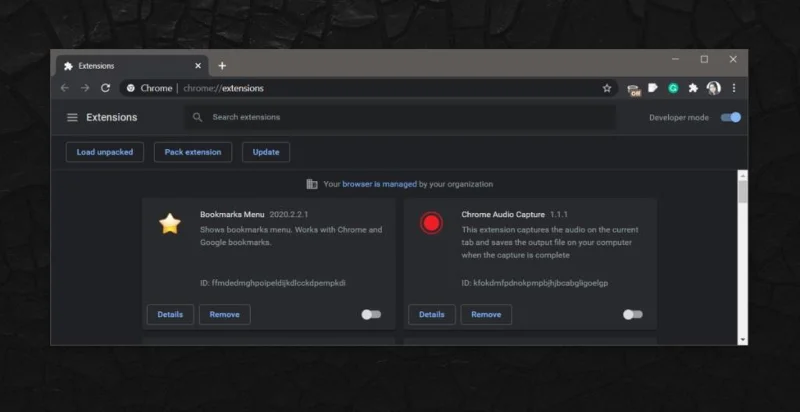This screenshot has width=800, height=412.
Task: Click the browser reload button
Action: (x=105, y=88)
